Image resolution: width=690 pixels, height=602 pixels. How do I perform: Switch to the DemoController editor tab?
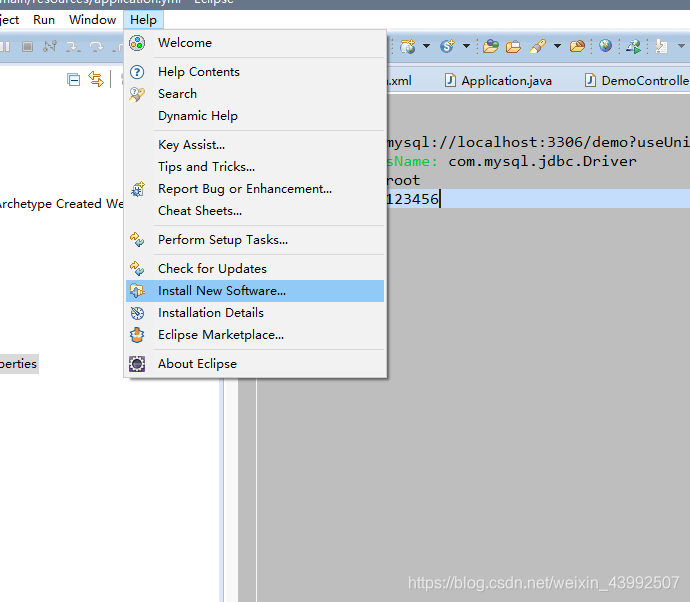[636, 81]
